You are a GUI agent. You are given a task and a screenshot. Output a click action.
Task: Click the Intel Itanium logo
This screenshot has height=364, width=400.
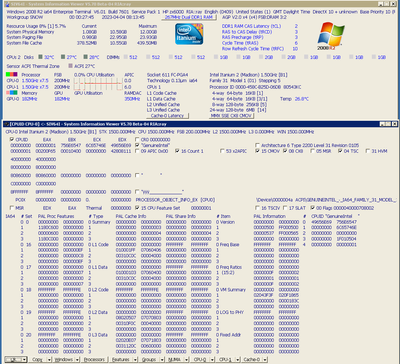pos(189,34)
